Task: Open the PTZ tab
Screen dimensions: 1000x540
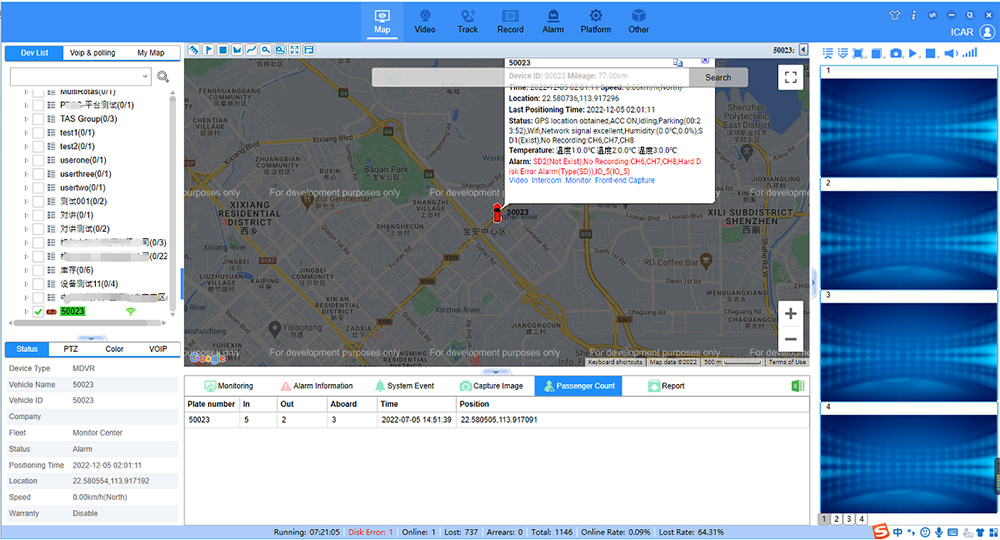Action: point(71,349)
